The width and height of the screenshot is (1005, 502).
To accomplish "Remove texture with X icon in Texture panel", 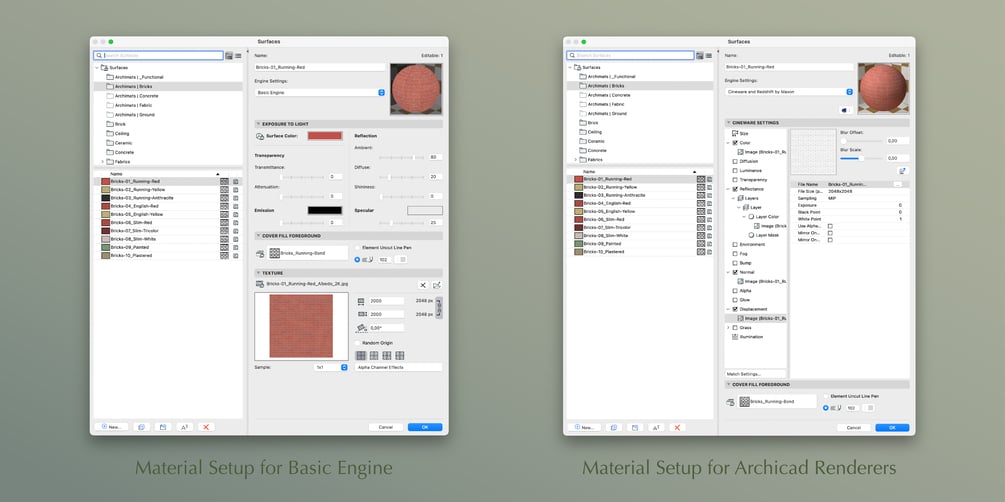I will coord(423,285).
